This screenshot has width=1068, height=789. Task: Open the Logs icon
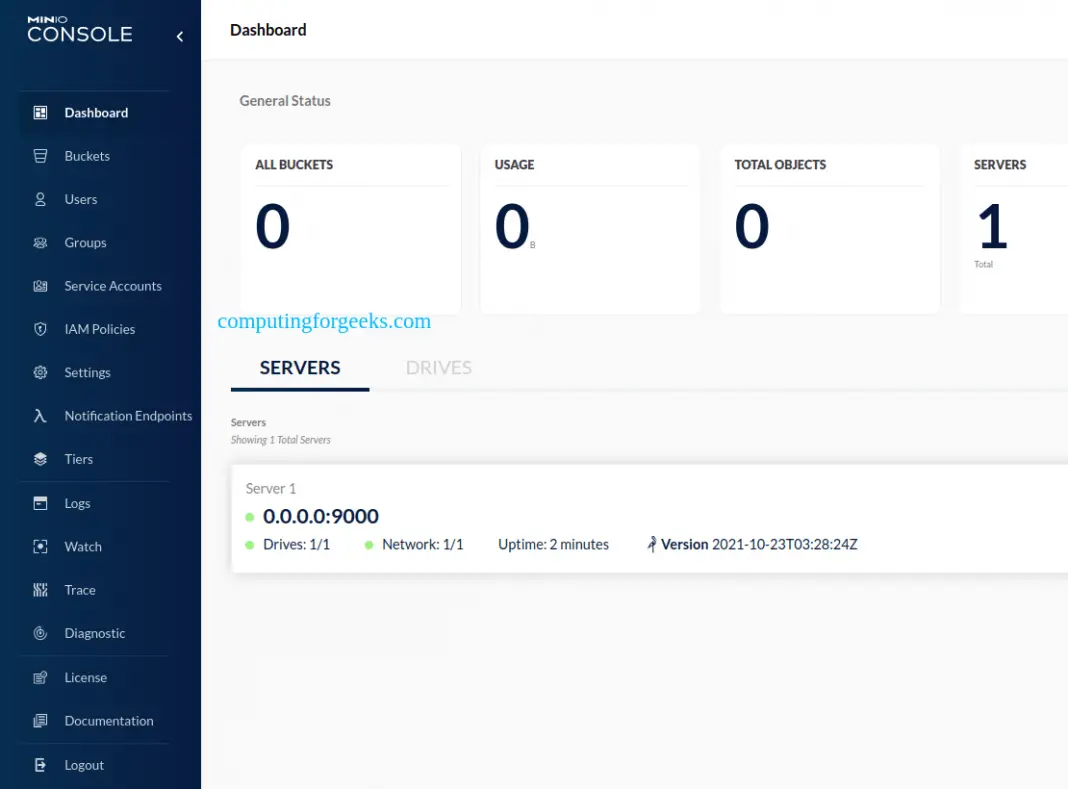[x=39, y=503]
